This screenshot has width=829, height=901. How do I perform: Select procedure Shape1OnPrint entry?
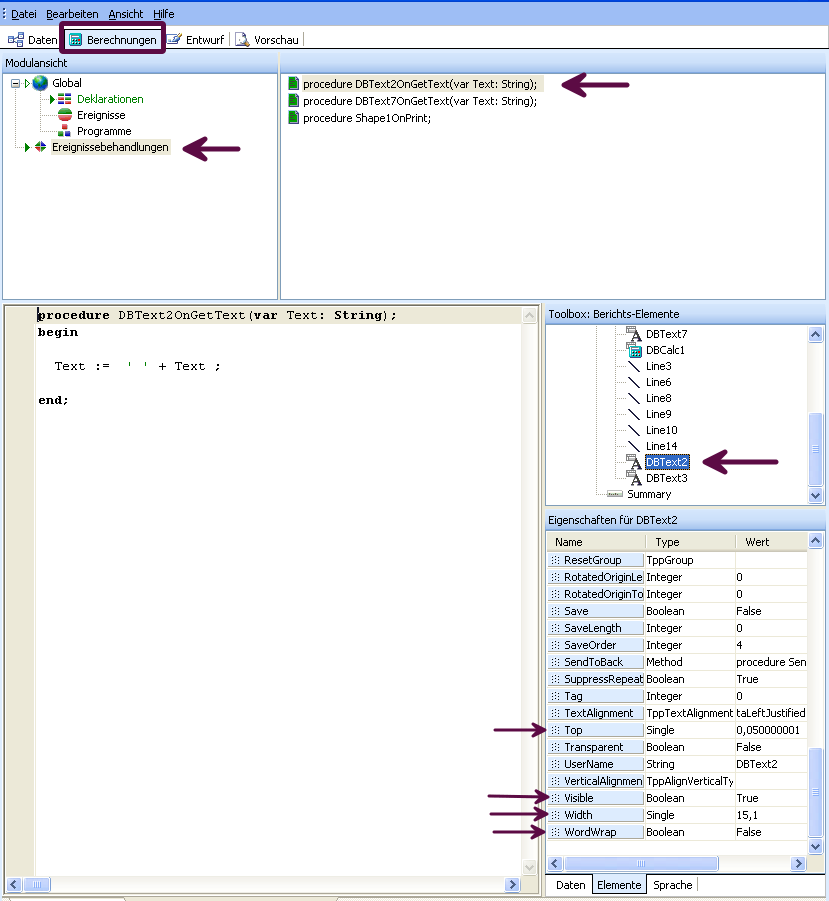pyautogui.click(x=367, y=118)
